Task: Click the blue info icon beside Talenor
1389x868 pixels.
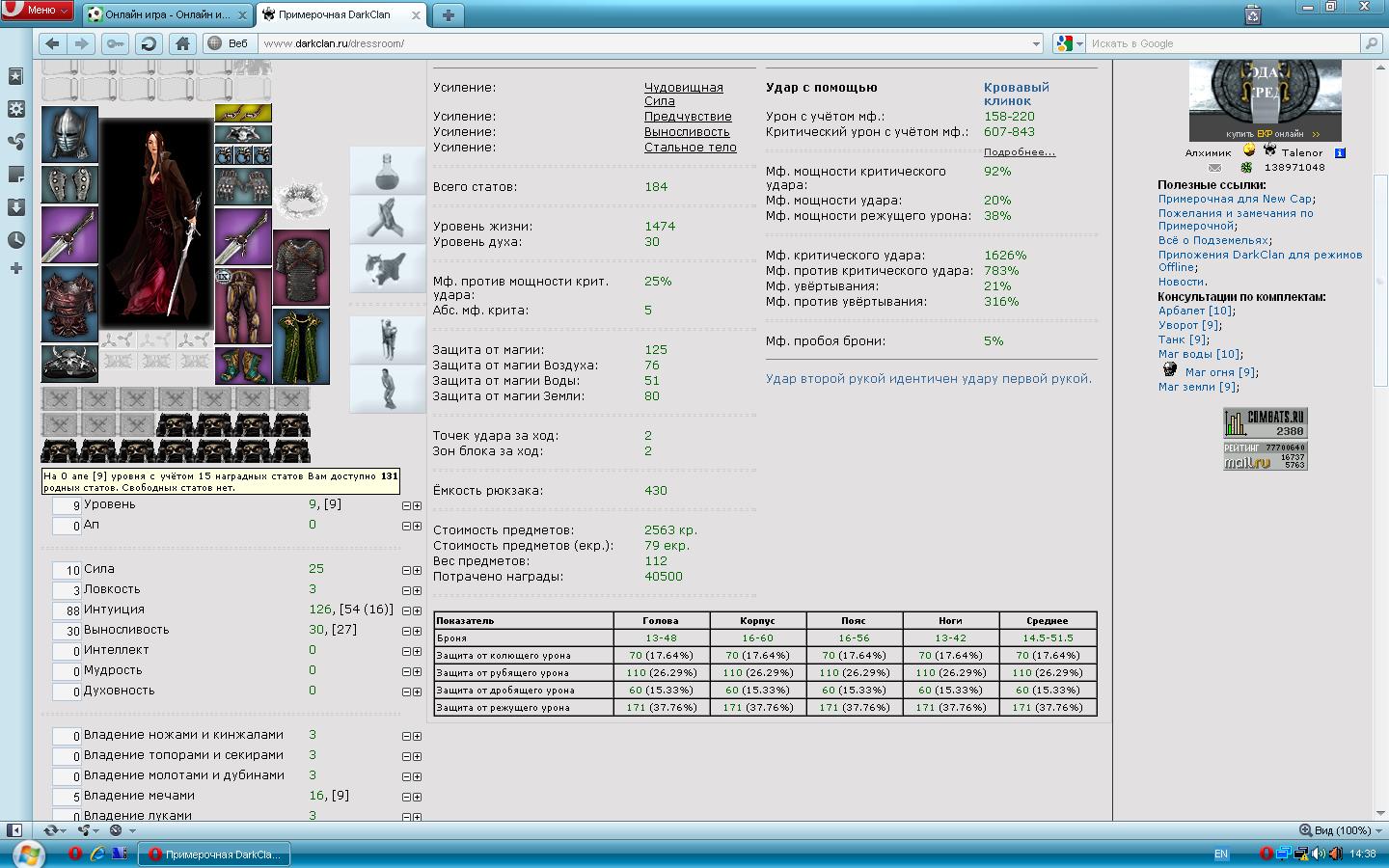Action: [1340, 152]
